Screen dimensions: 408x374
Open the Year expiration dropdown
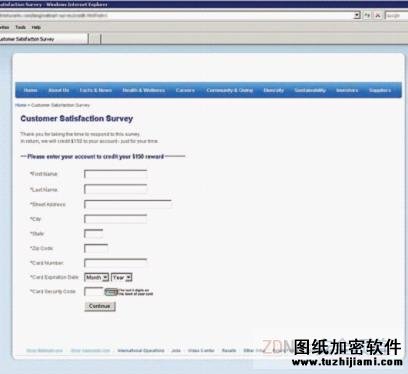(x=122, y=277)
